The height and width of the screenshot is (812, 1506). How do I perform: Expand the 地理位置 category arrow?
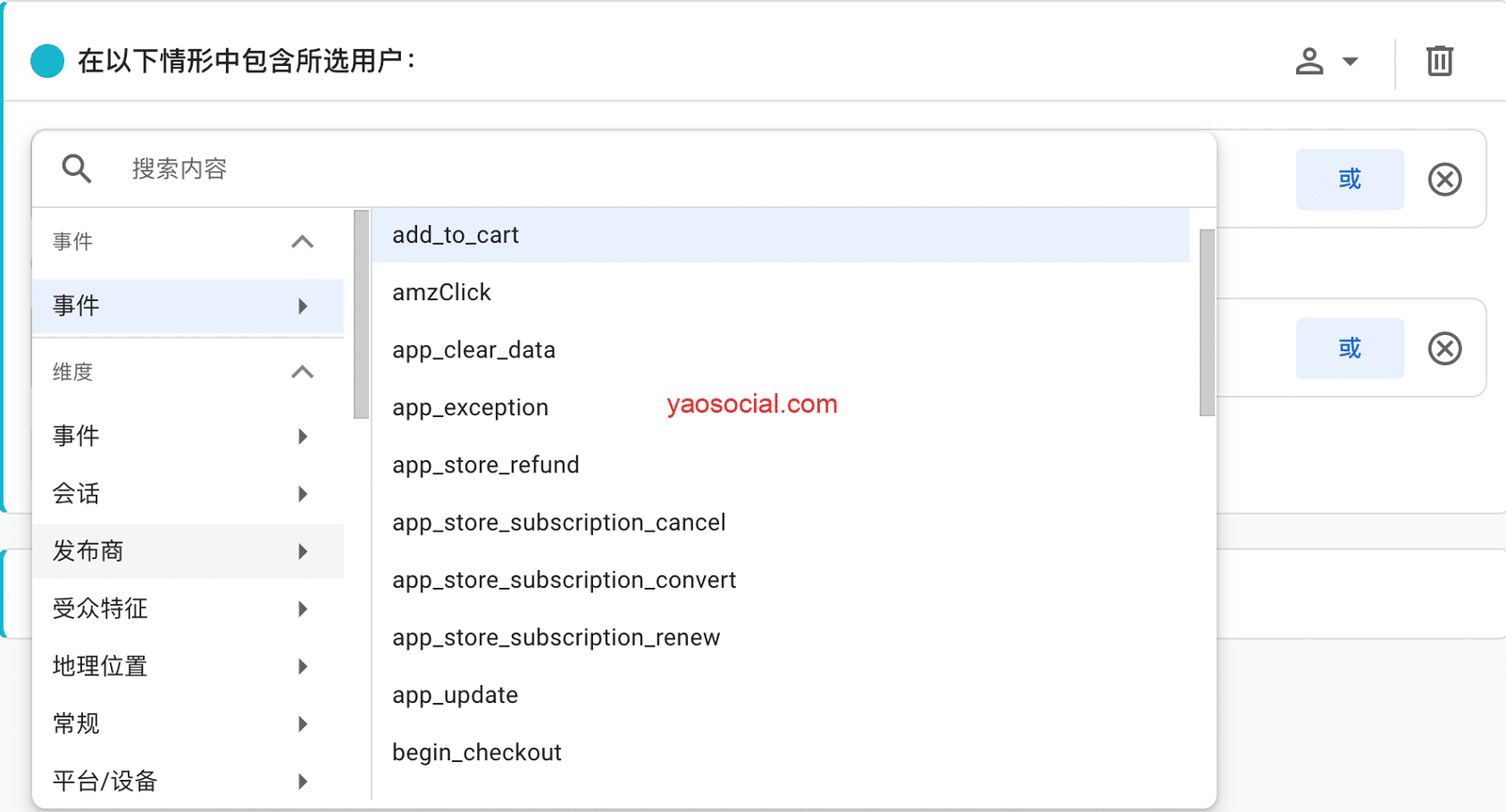click(x=302, y=666)
